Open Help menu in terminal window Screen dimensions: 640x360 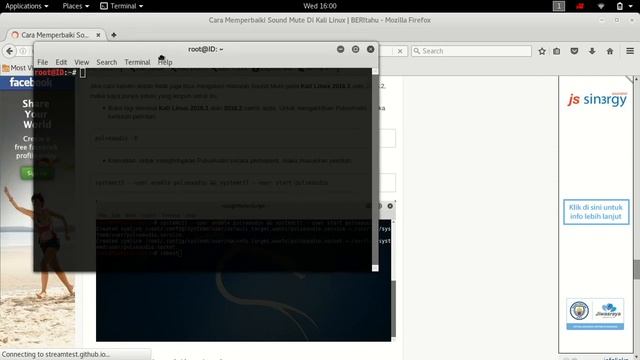165,62
